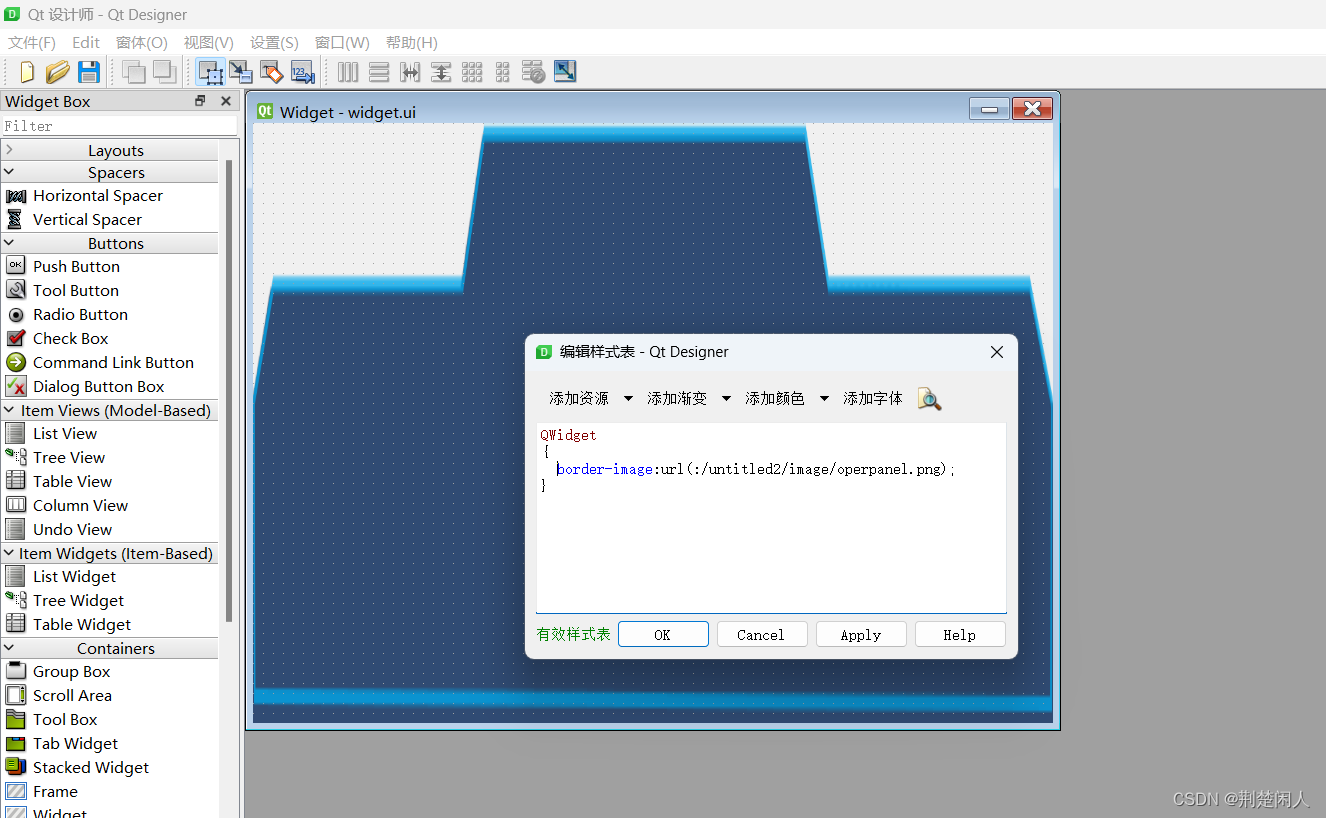Open the 视图(V) menu
Viewport: 1326px width, 818px height.
tap(208, 42)
